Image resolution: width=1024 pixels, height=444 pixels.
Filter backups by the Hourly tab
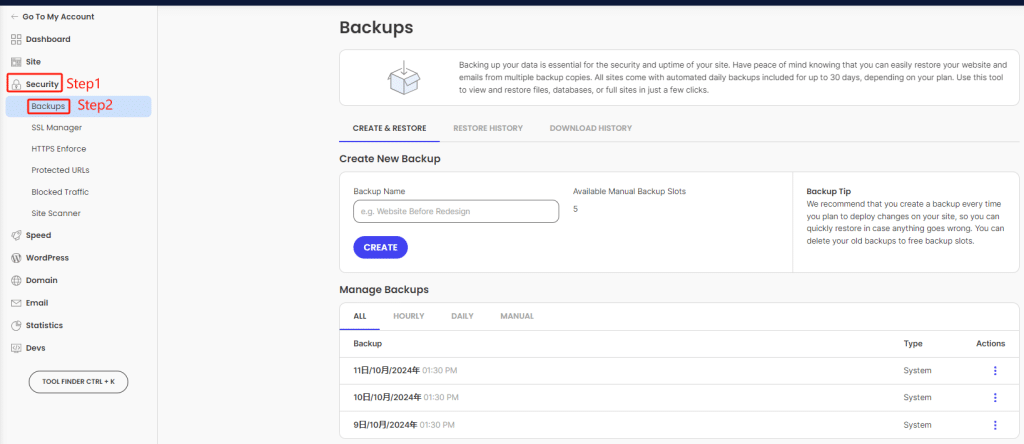pyautogui.click(x=408, y=316)
